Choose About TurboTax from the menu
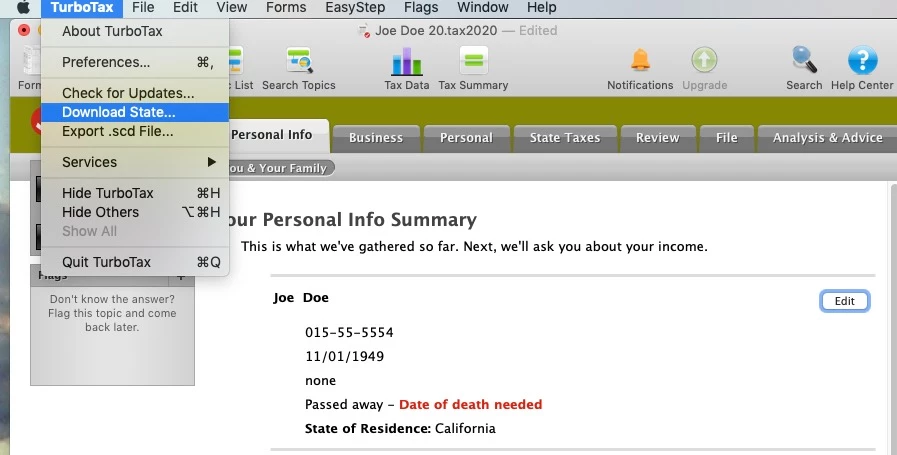This screenshot has width=897, height=455. 135,31
